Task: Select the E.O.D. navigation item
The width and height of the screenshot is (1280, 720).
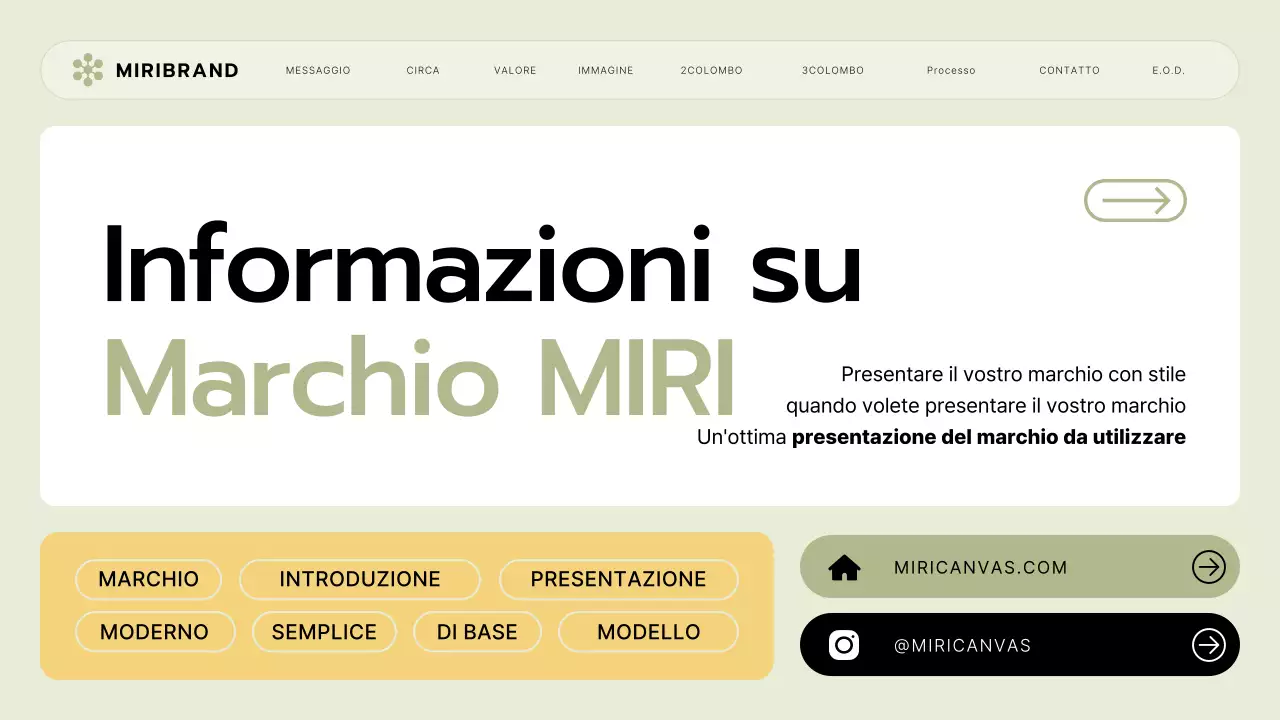Action: tap(1168, 70)
